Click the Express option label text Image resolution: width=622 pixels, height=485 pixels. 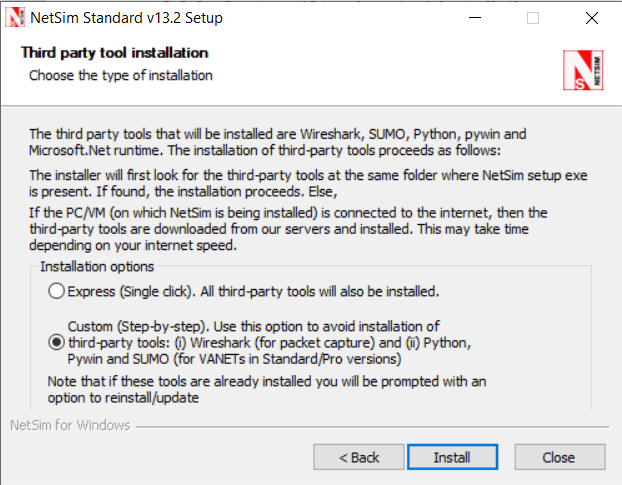coord(255,291)
